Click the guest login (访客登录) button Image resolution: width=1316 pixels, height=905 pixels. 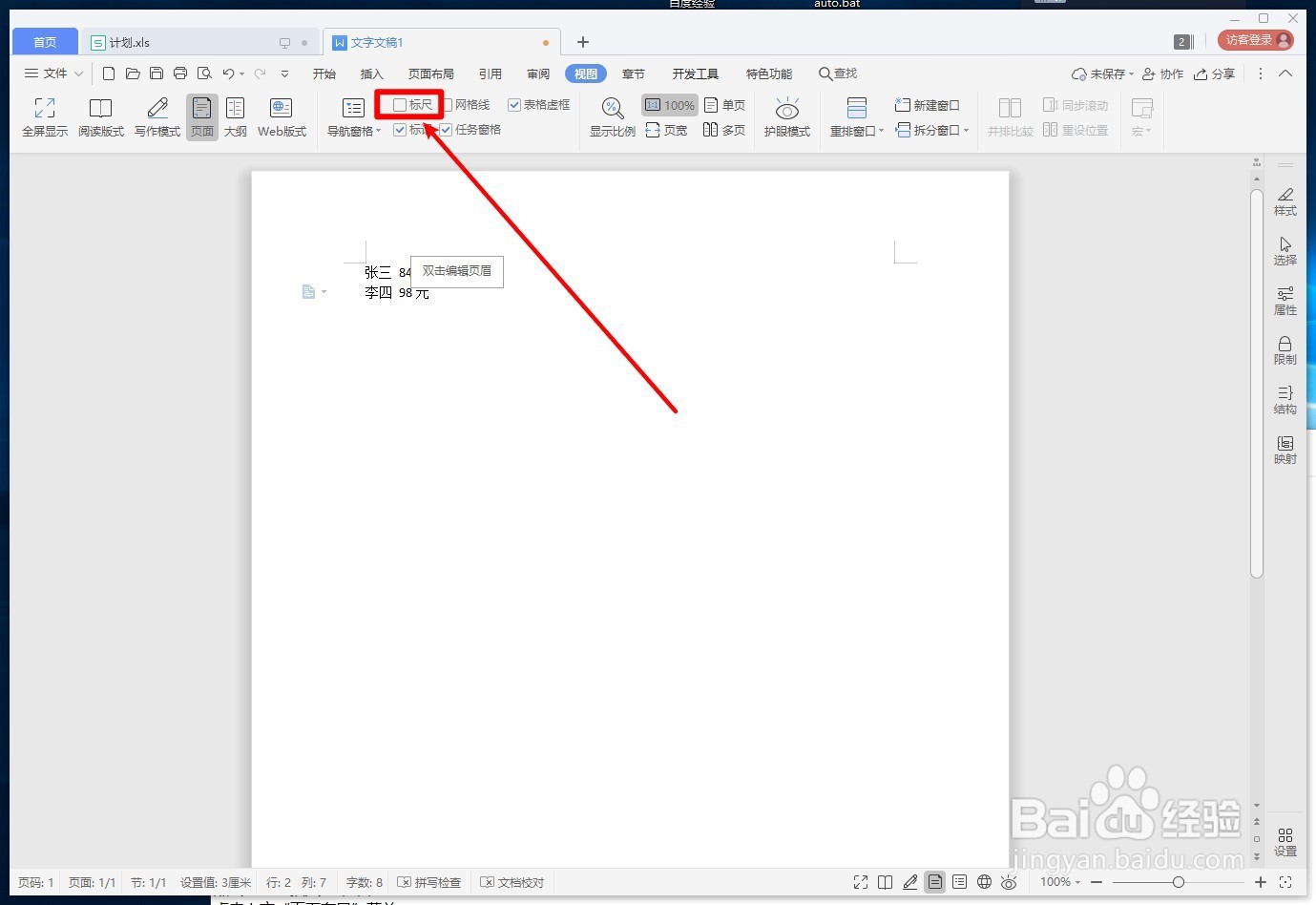(x=1256, y=40)
